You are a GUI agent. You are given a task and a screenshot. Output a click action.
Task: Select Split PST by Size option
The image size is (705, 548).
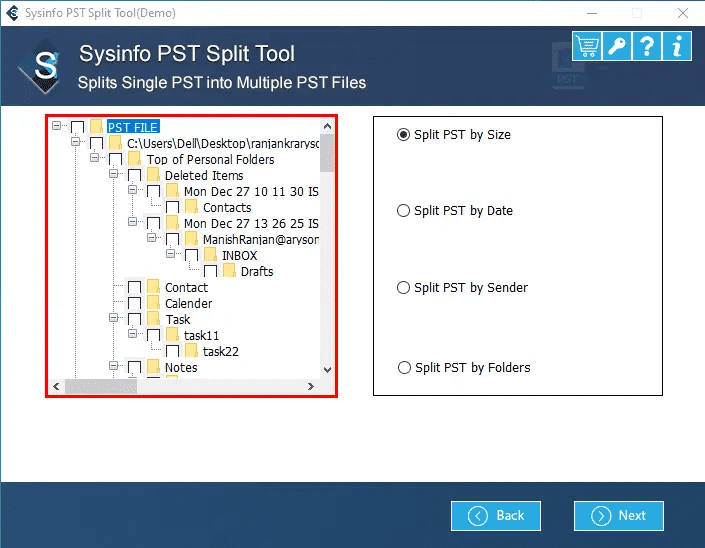point(454,134)
